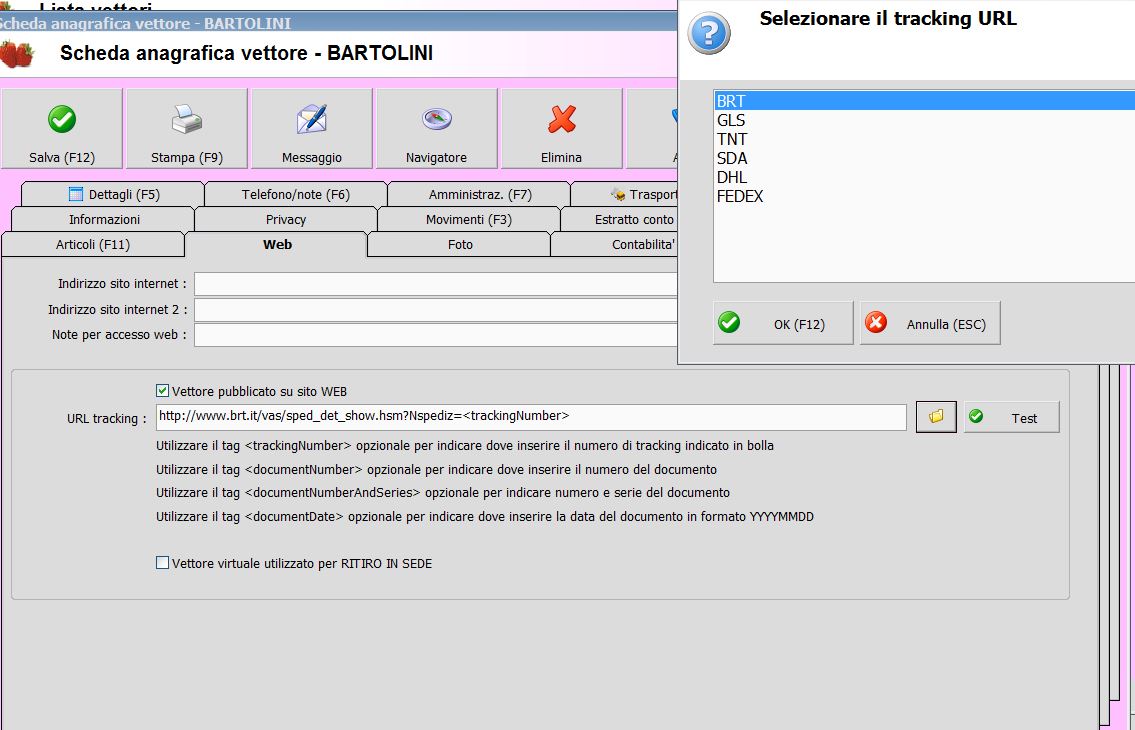
Task: Select GLS in the tracking list
Action: 924,120
